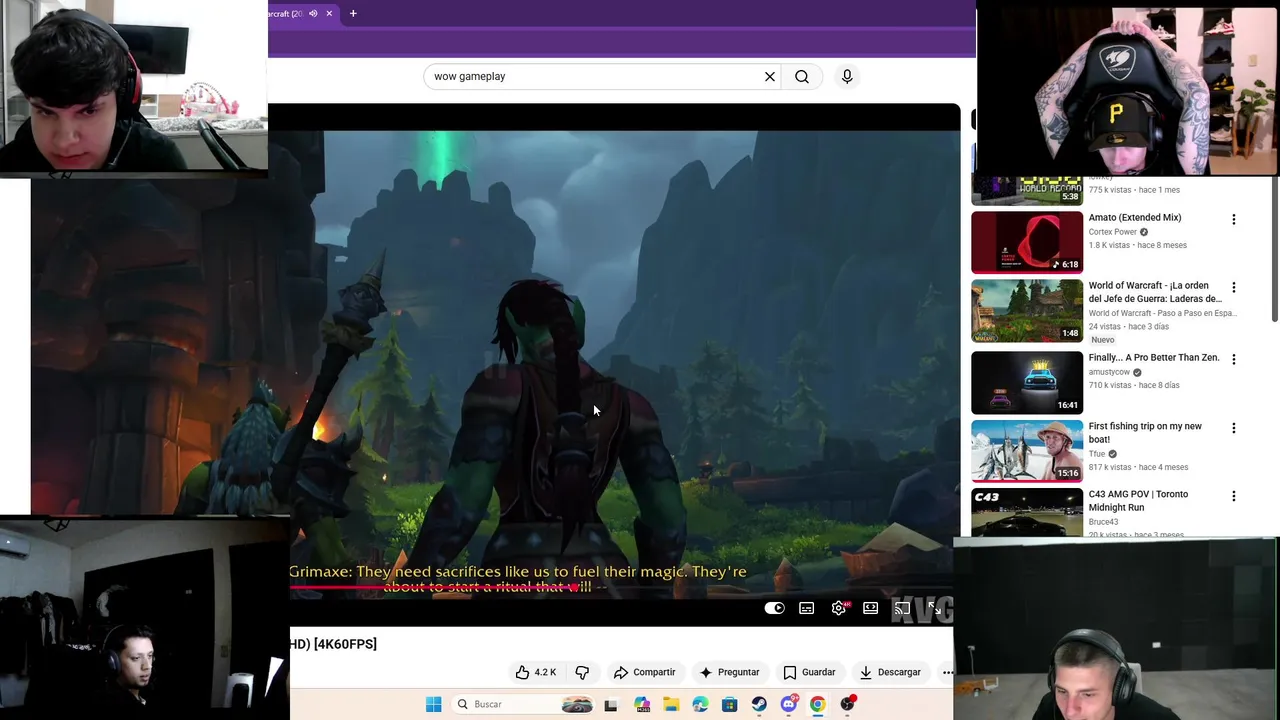Open video player settings gear
1280x720 pixels.
[839, 608]
